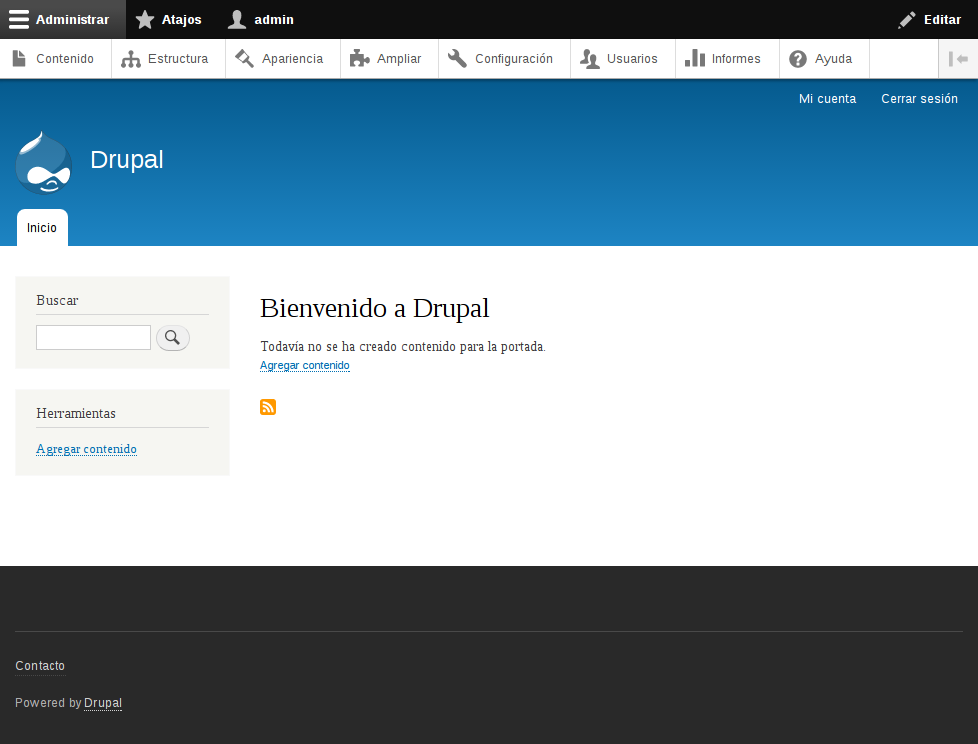Viewport: 978px width, 744px height.
Task: Click the Herramientas block title
Action: (76, 413)
